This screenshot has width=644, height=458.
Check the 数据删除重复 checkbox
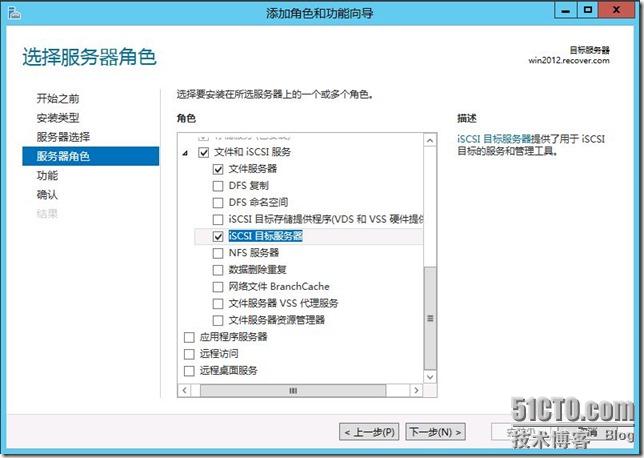tap(218, 270)
